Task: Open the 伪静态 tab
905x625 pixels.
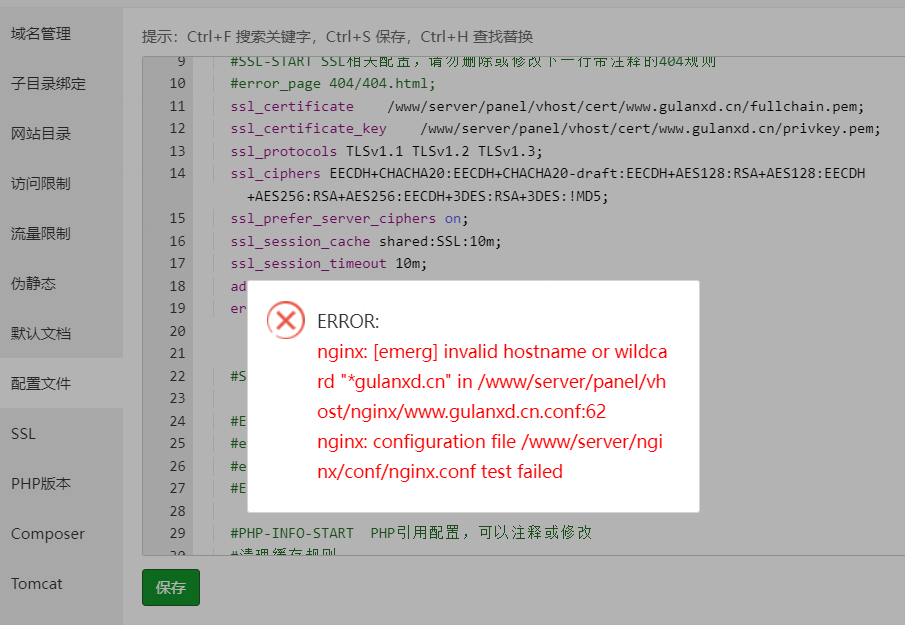Action: click(x=33, y=283)
